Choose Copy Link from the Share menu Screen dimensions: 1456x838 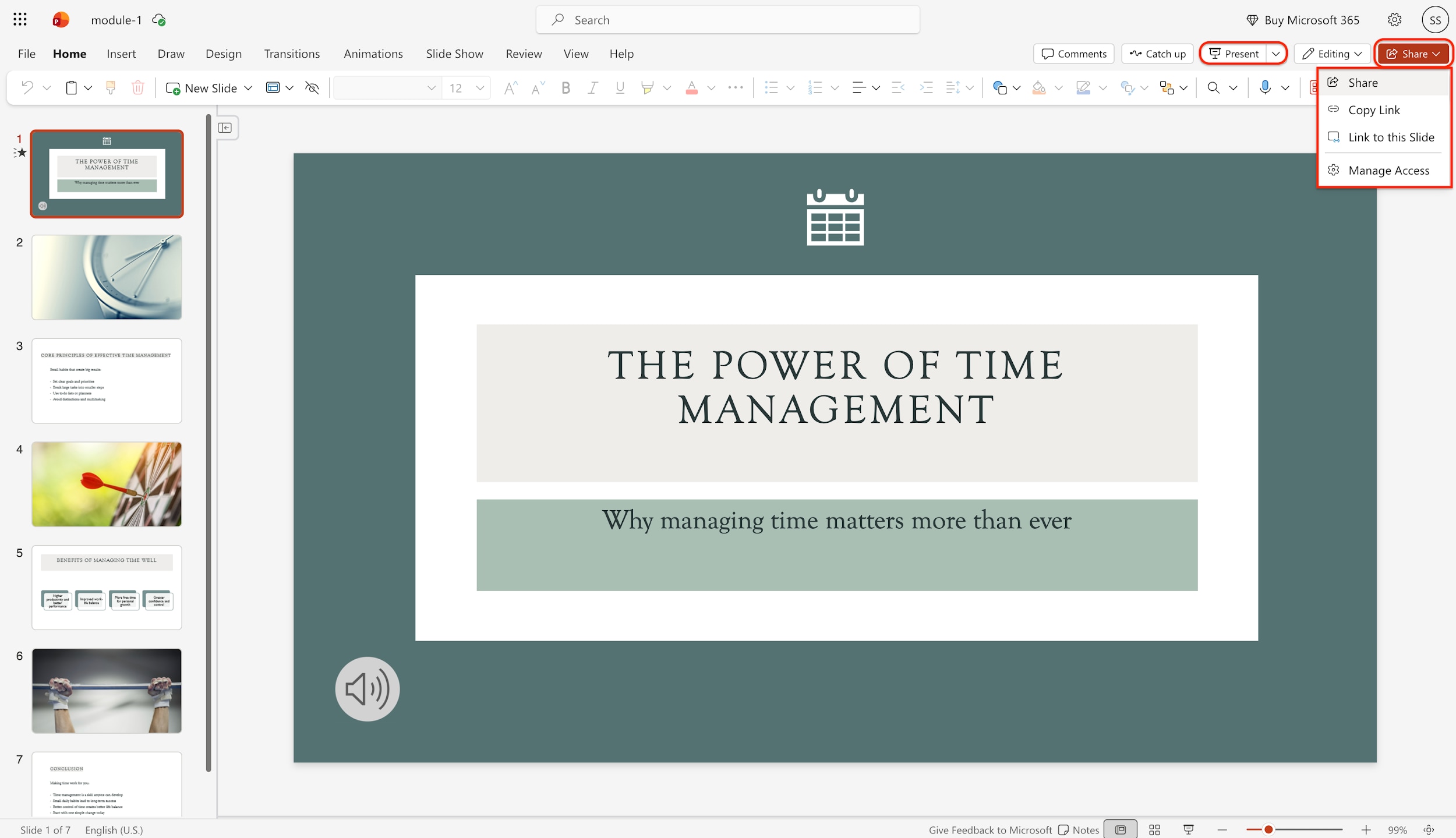1374,109
